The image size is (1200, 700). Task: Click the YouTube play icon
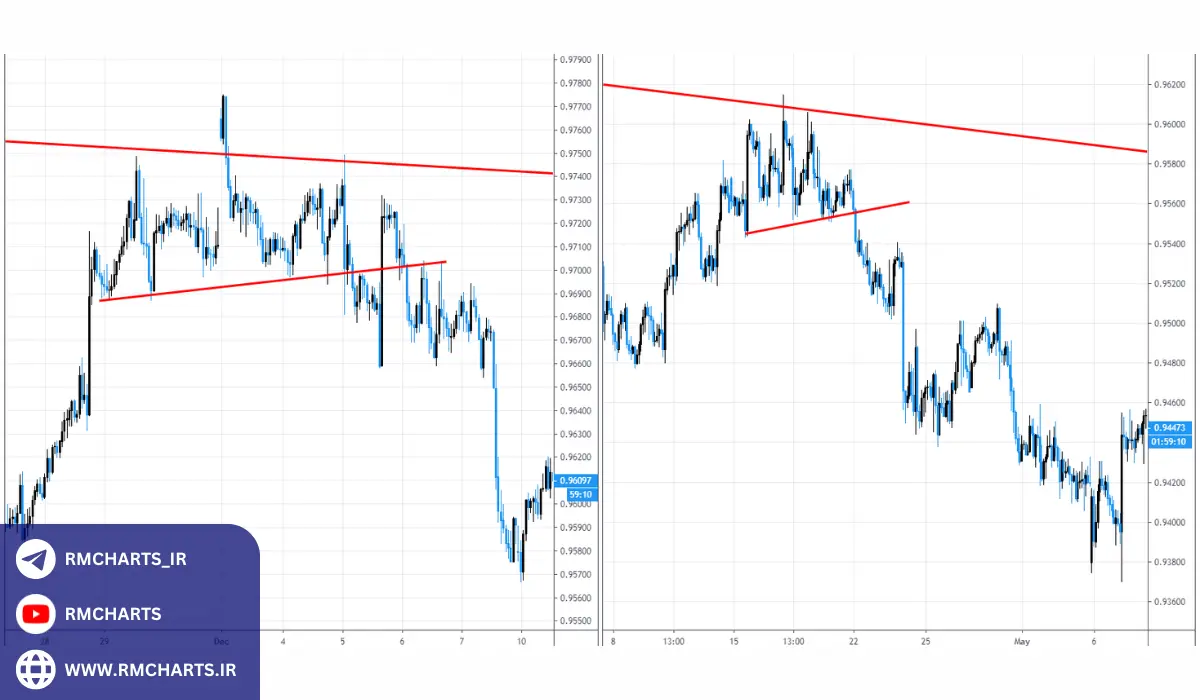36,614
